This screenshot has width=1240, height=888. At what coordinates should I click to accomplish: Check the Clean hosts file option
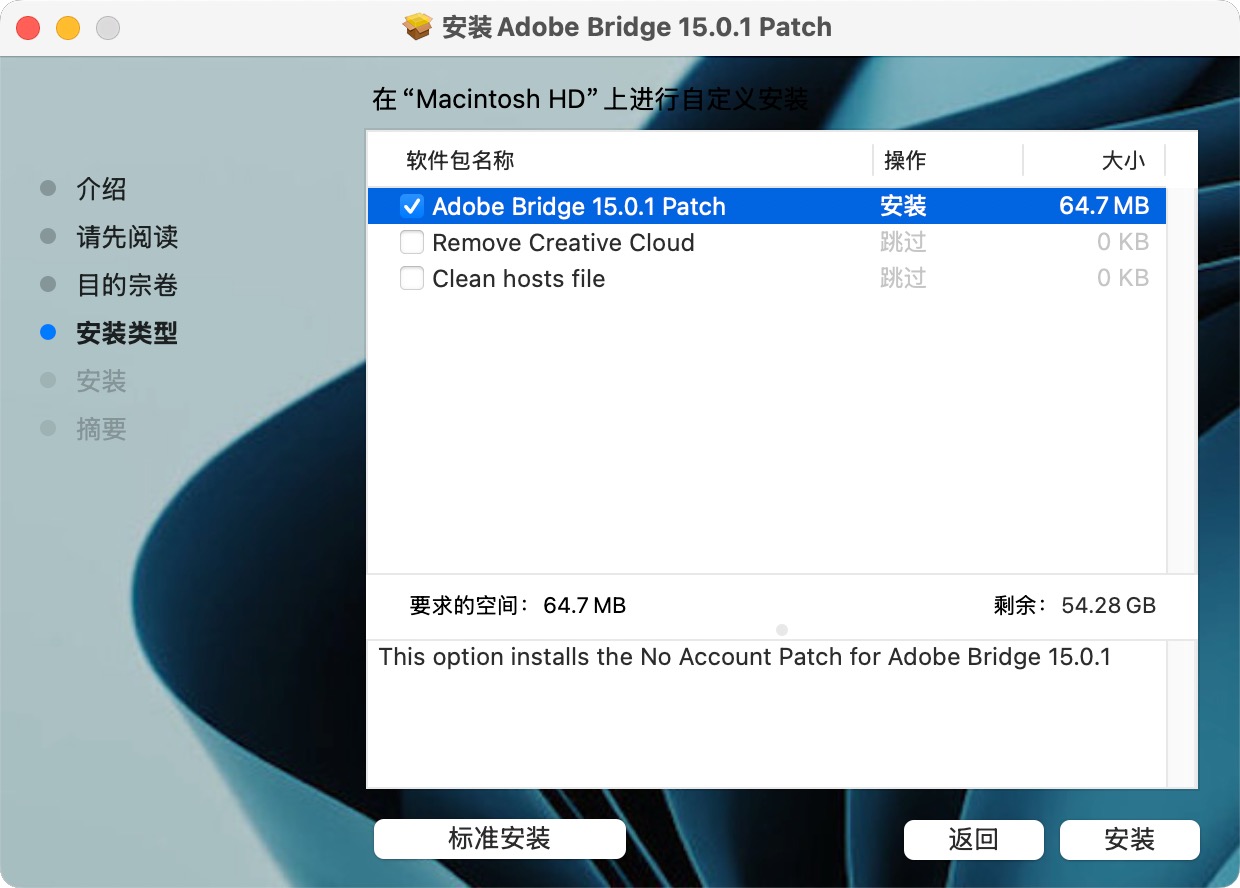click(x=411, y=278)
